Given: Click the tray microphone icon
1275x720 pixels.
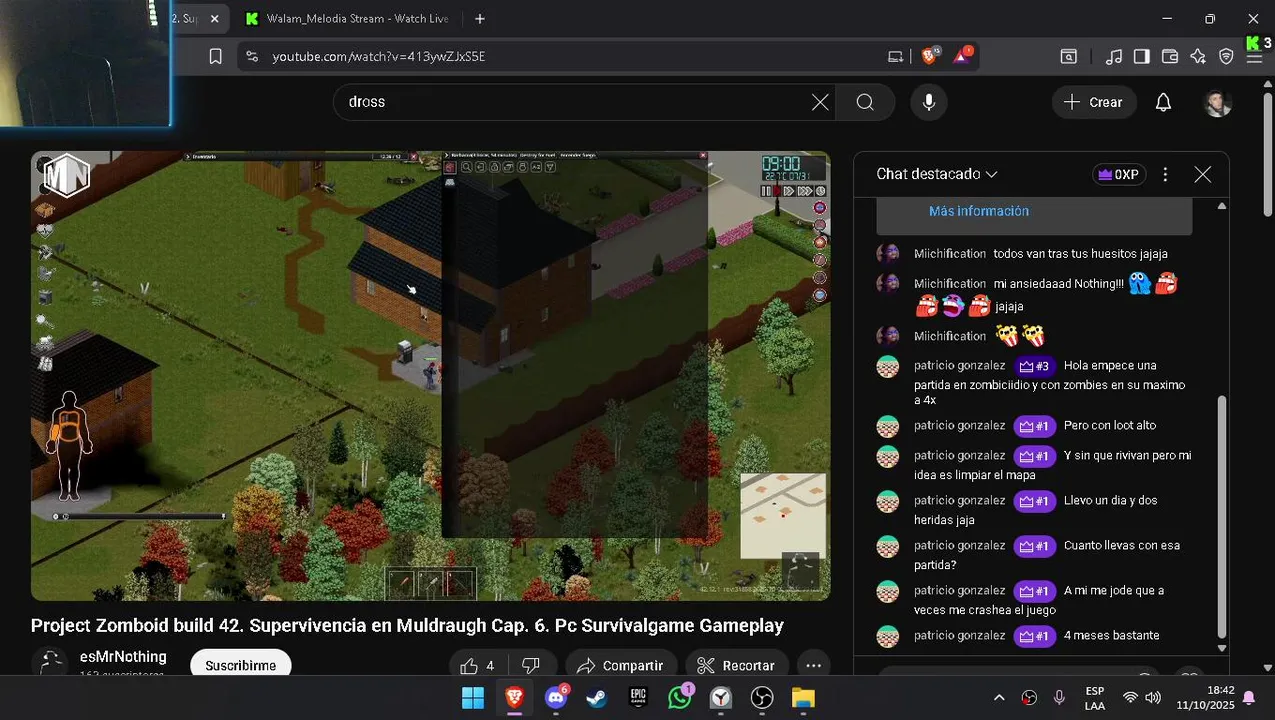Looking at the screenshot, I should point(1059,697).
